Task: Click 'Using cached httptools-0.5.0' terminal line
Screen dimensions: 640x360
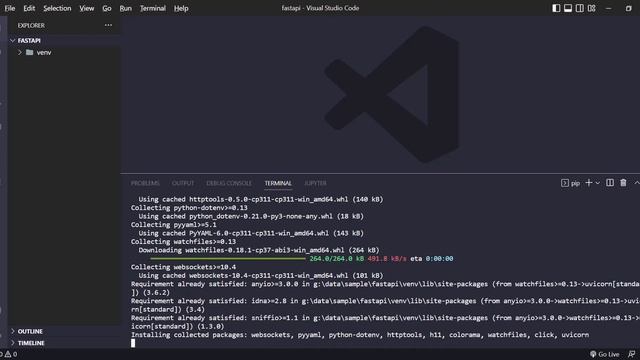Action: point(261,199)
